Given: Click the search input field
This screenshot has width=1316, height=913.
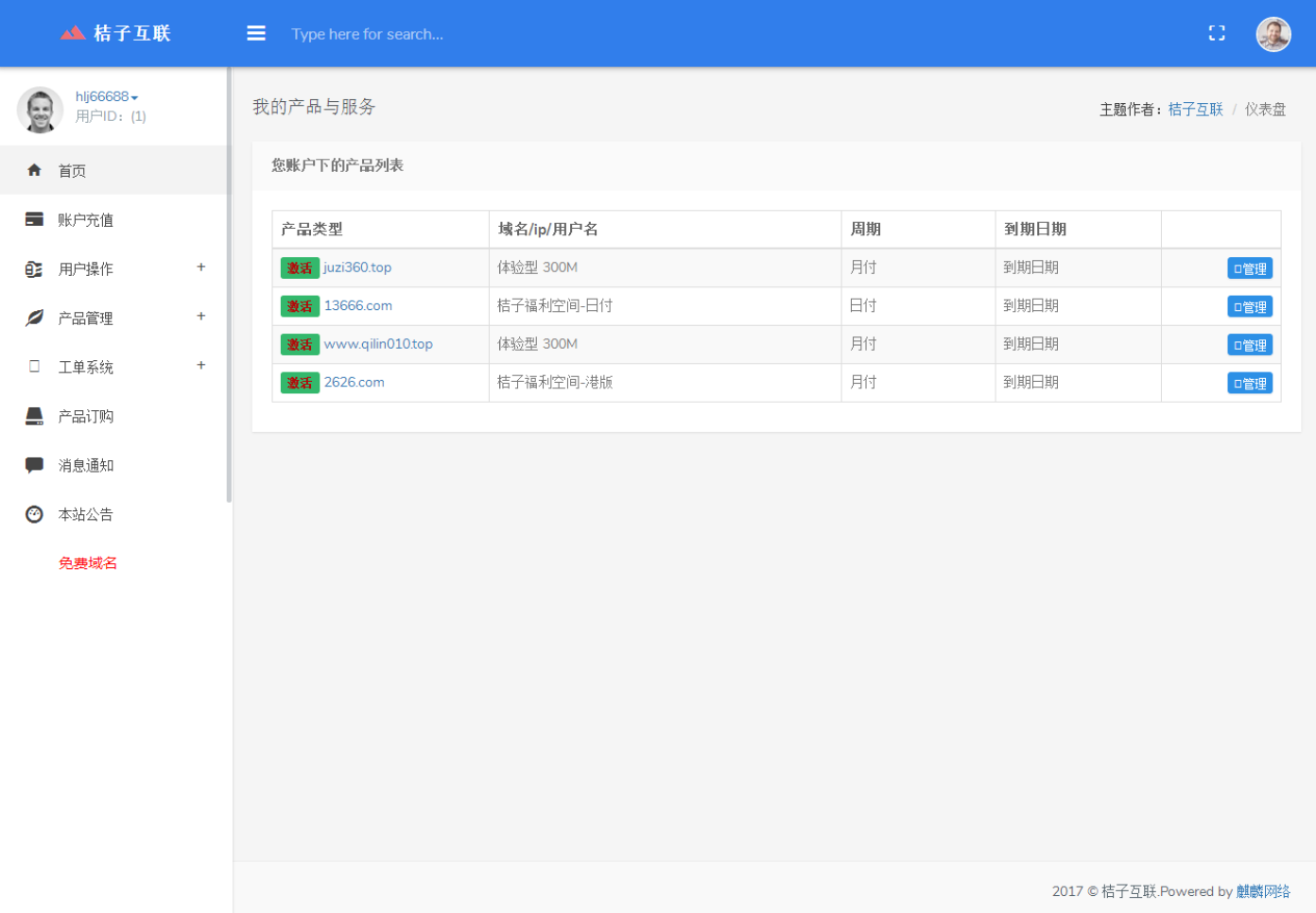Looking at the screenshot, I should click(x=367, y=34).
